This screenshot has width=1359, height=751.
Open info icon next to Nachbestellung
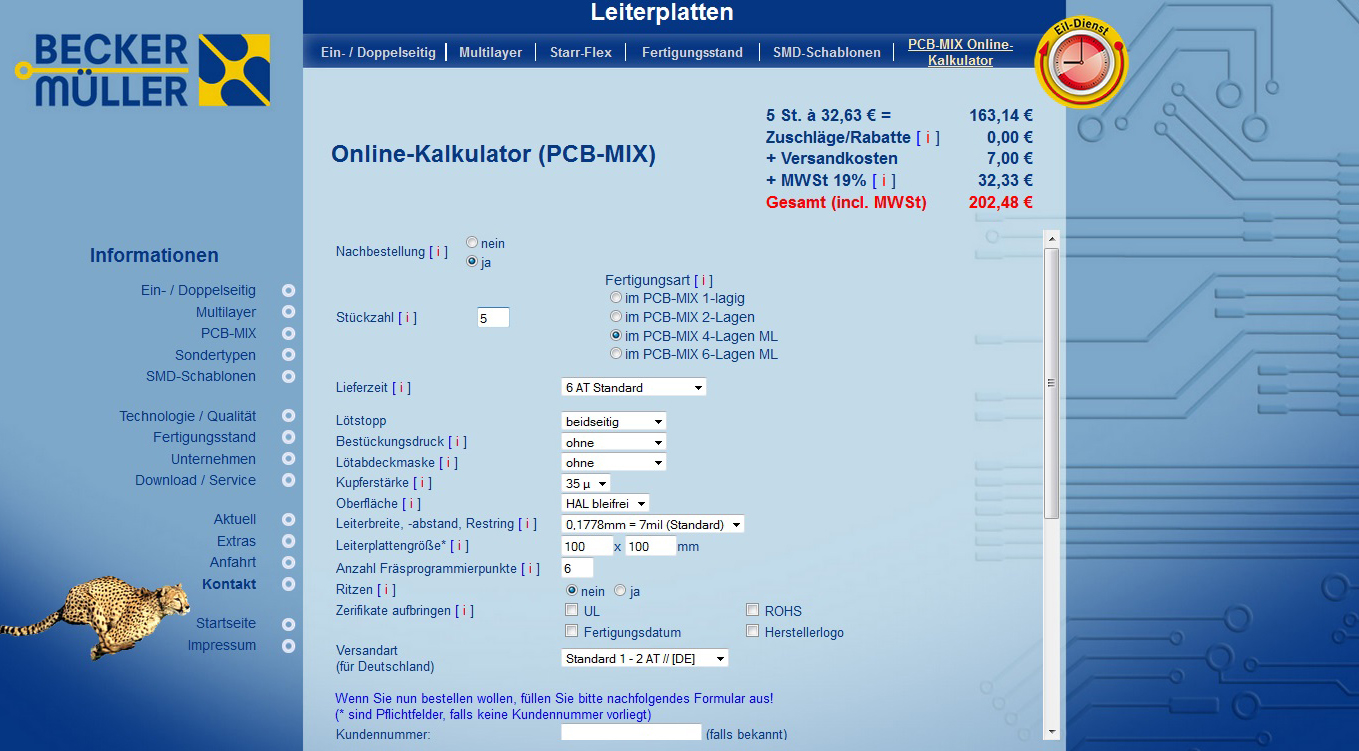tap(438, 252)
